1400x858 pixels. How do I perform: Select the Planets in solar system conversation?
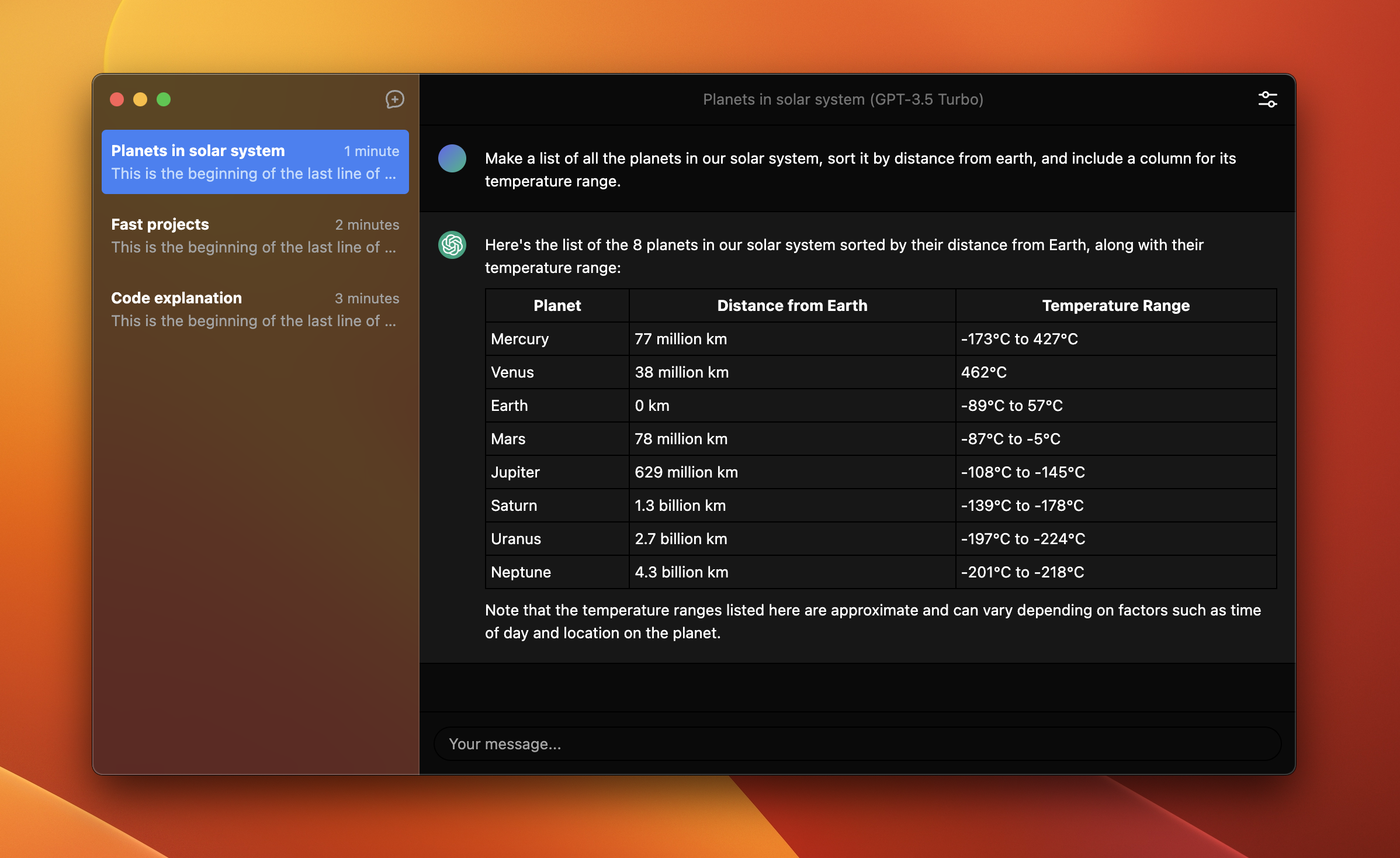255,162
